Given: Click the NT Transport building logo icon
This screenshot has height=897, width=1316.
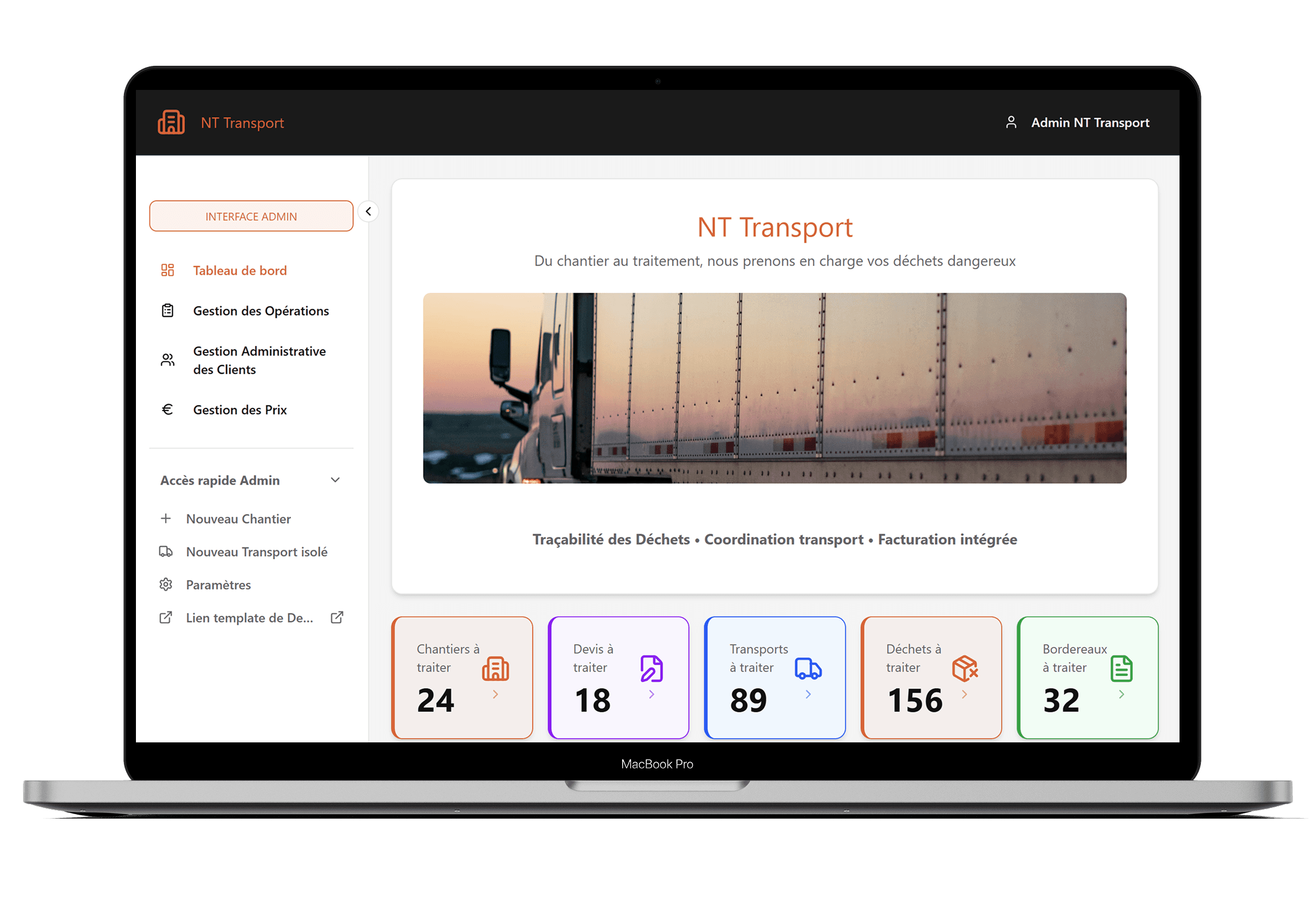Looking at the screenshot, I should tap(171, 122).
